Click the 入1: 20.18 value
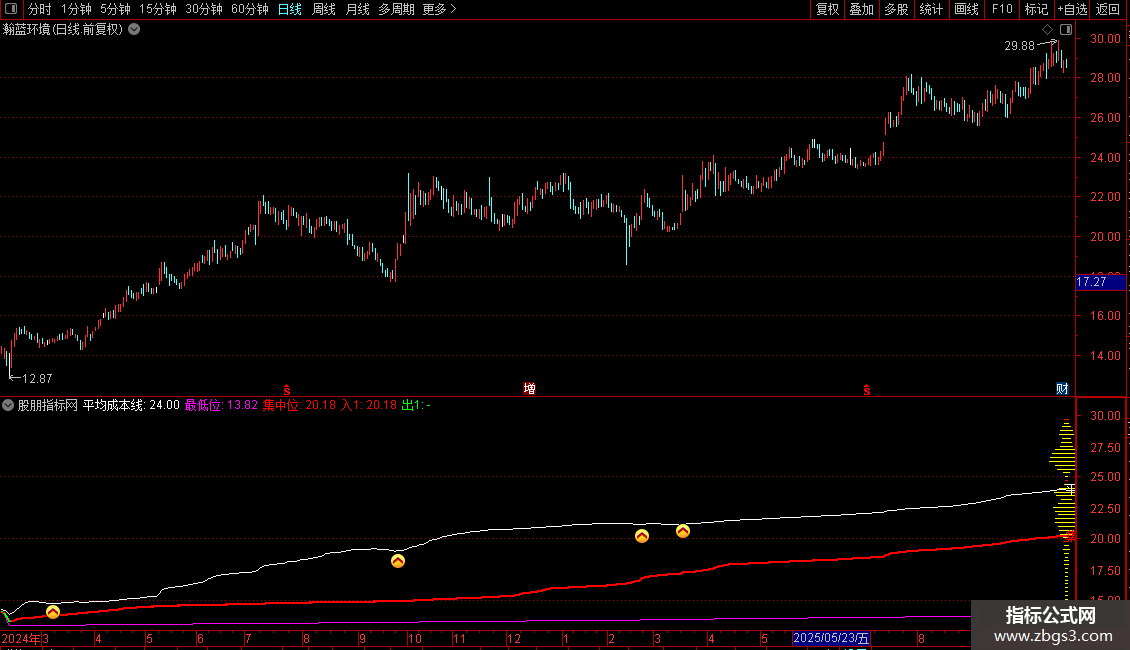Image resolution: width=1130 pixels, height=650 pixels. coord(369,405)
